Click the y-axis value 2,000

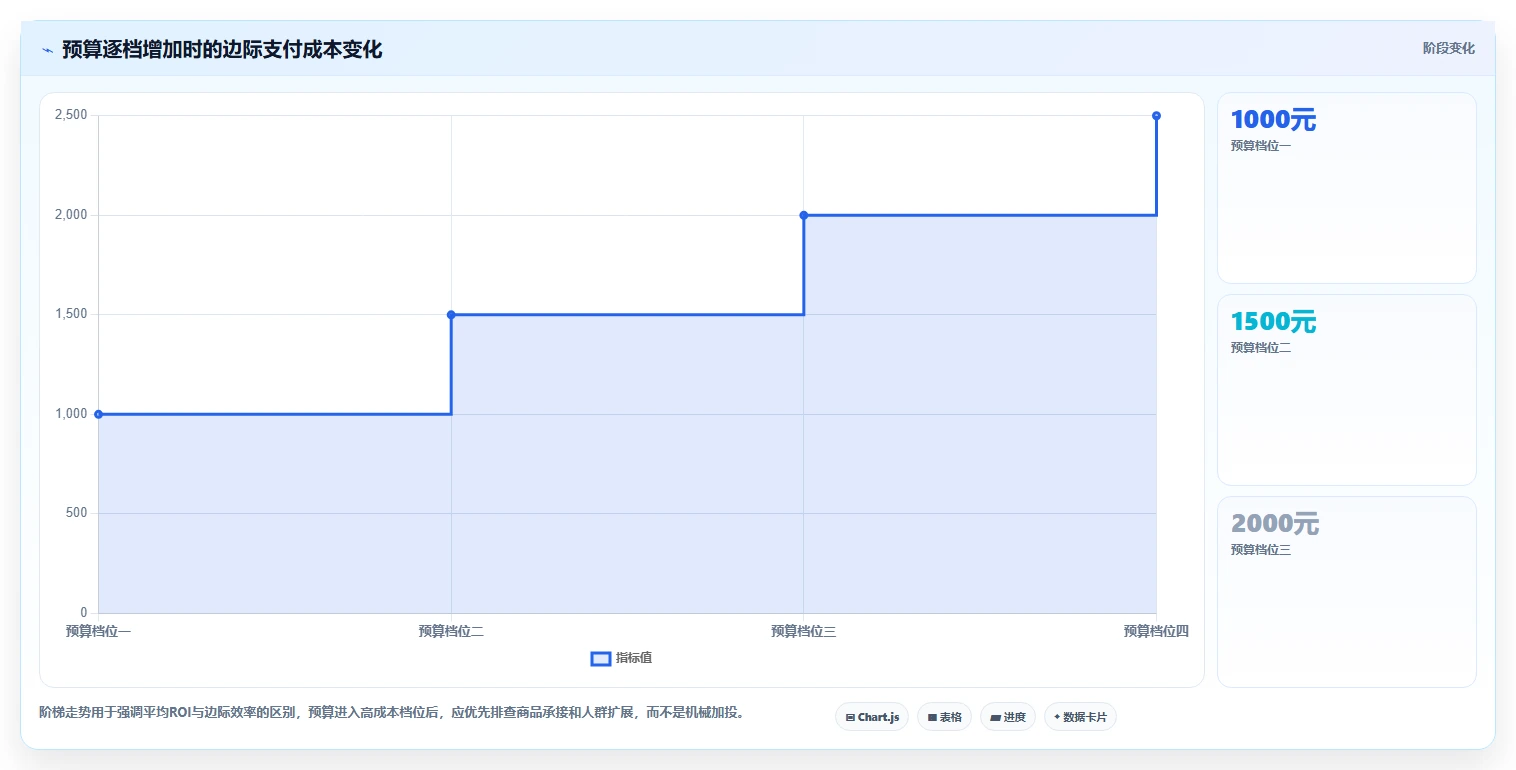point(71,215)
